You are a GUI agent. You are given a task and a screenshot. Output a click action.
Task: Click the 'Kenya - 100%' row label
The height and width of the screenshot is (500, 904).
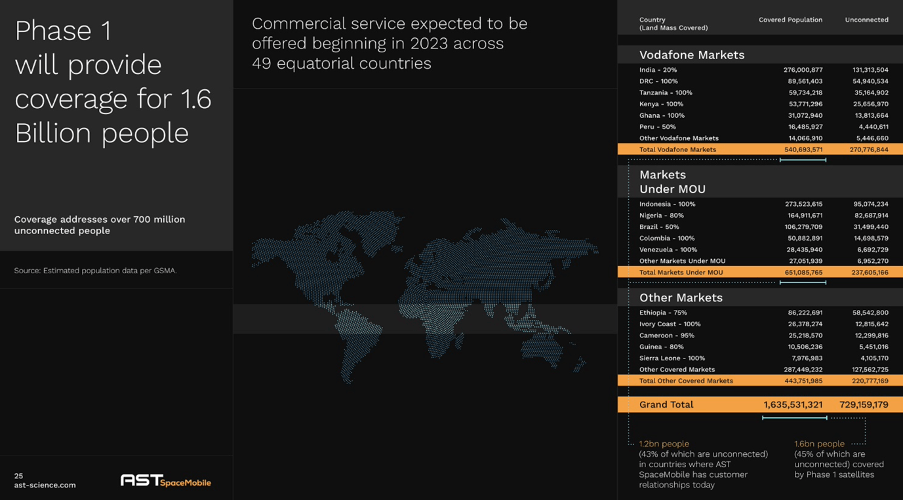point(661,104)
